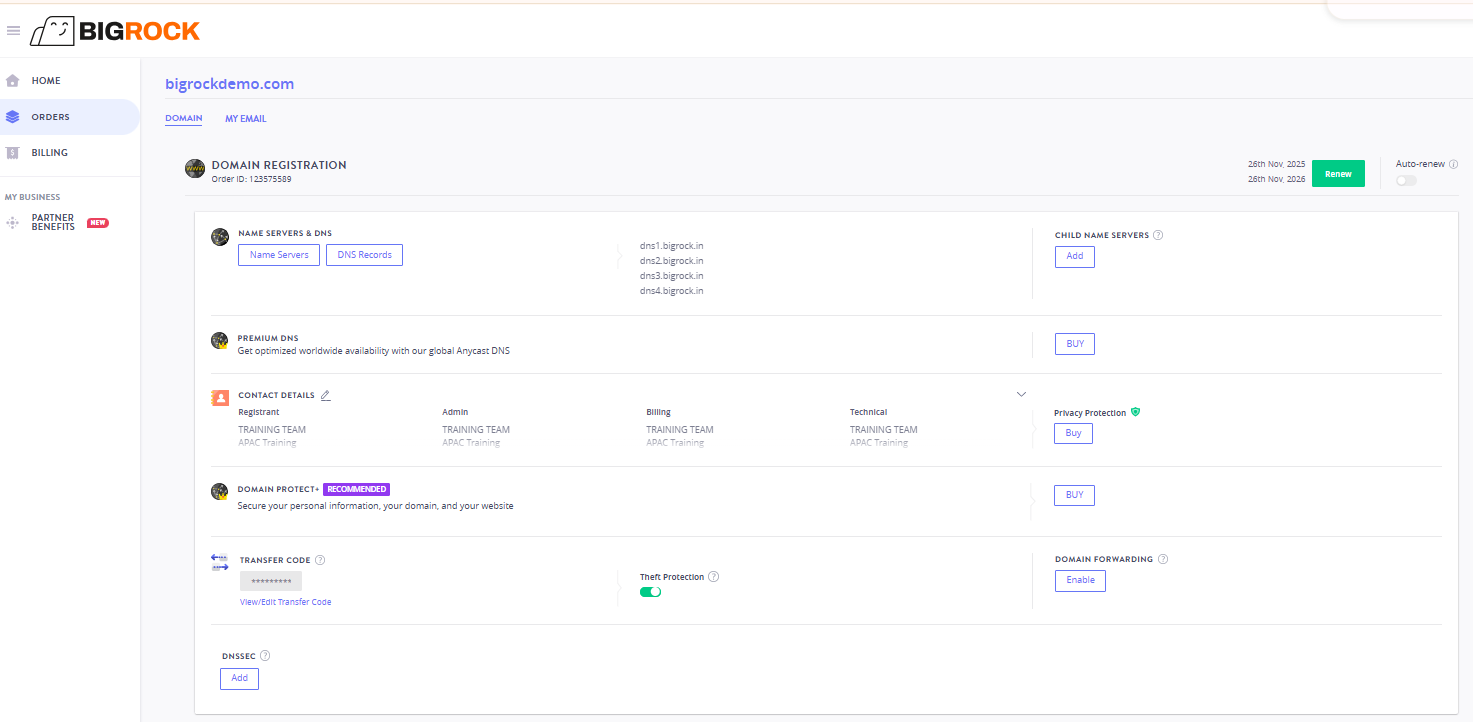Click the bigrockdemo.com domain title
Screen dimensions: 1473x722
pyautogui.click(x=230, y=84)
